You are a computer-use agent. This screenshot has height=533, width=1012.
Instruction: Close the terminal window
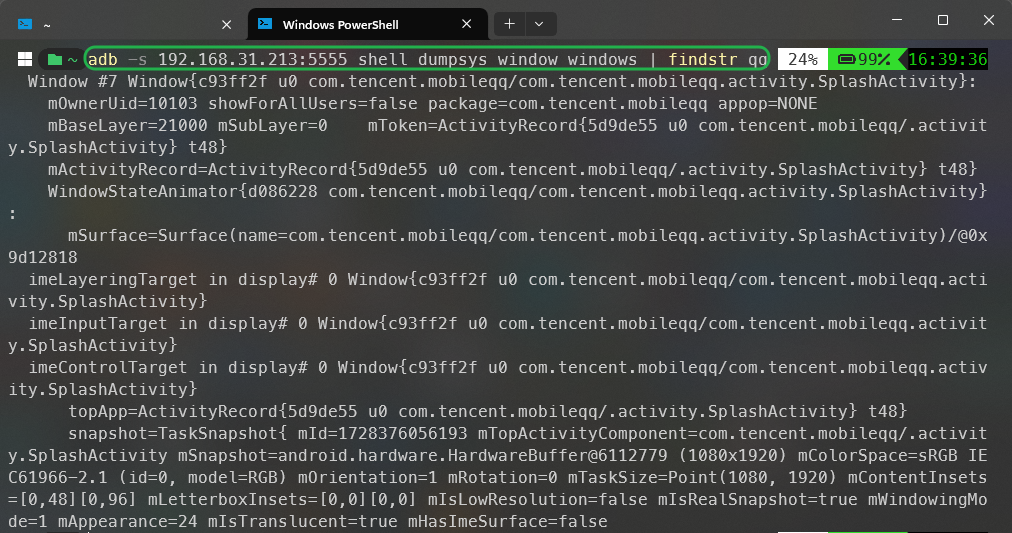click(989, 20)
